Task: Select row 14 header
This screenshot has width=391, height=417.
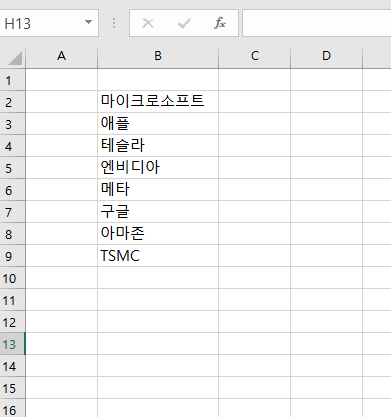Action: click(12, 366)
